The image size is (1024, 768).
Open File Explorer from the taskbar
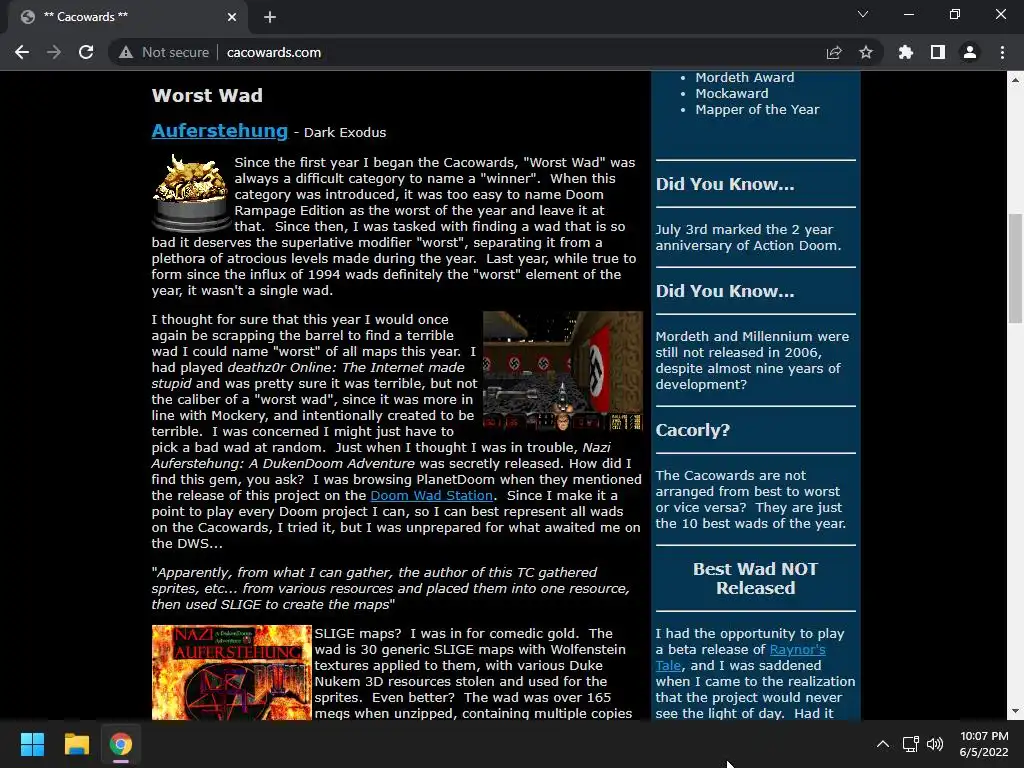pyautogui.click(x=76, y=744)
